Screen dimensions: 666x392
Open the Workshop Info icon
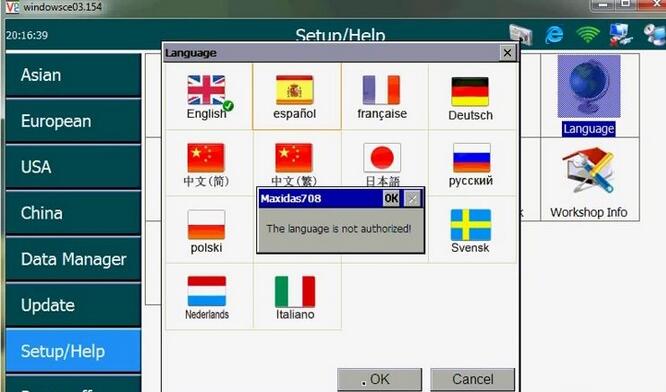pyautogui.click(x=589, y=181)
